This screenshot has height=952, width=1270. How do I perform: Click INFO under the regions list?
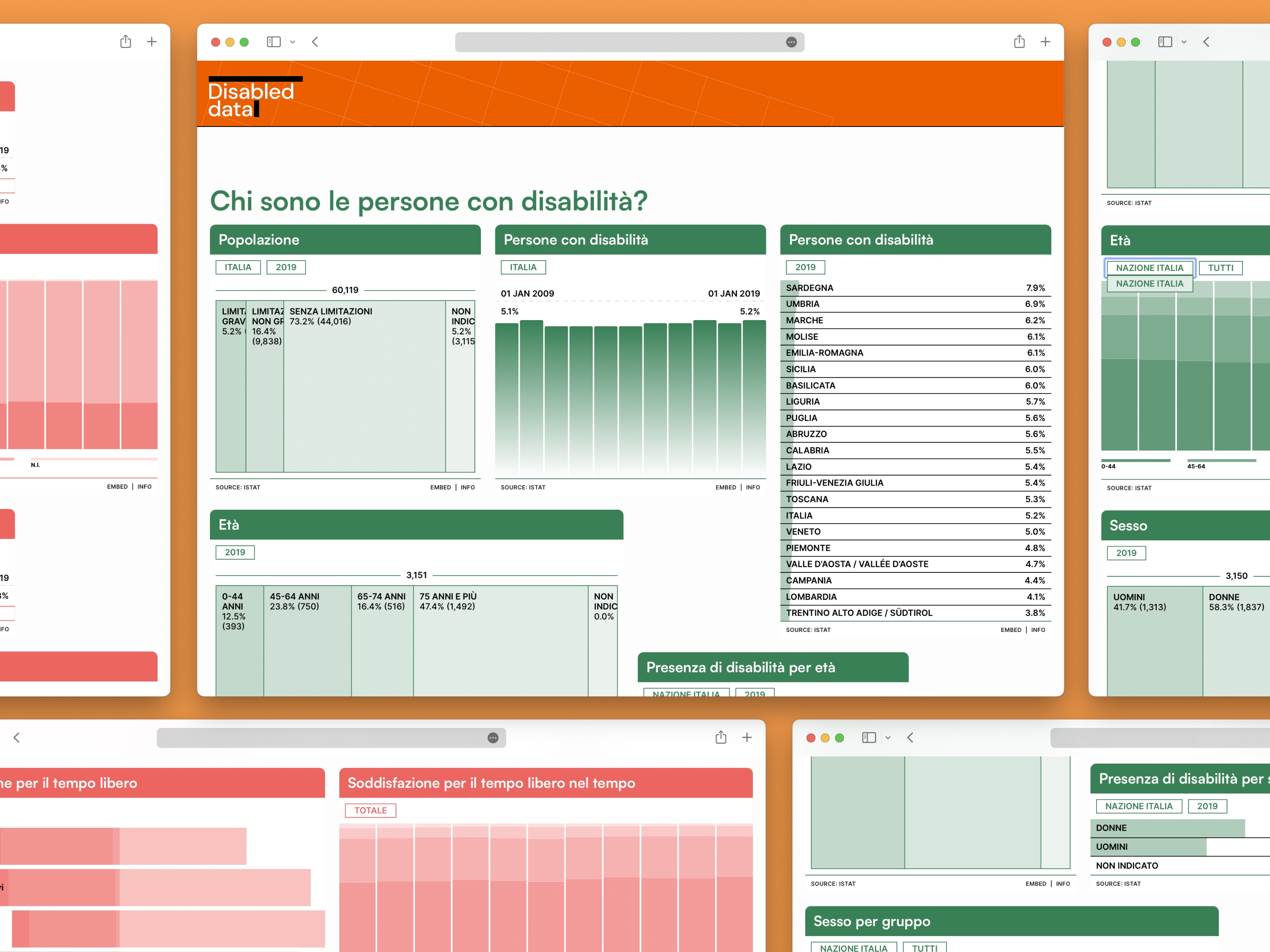coord(1038,630)
